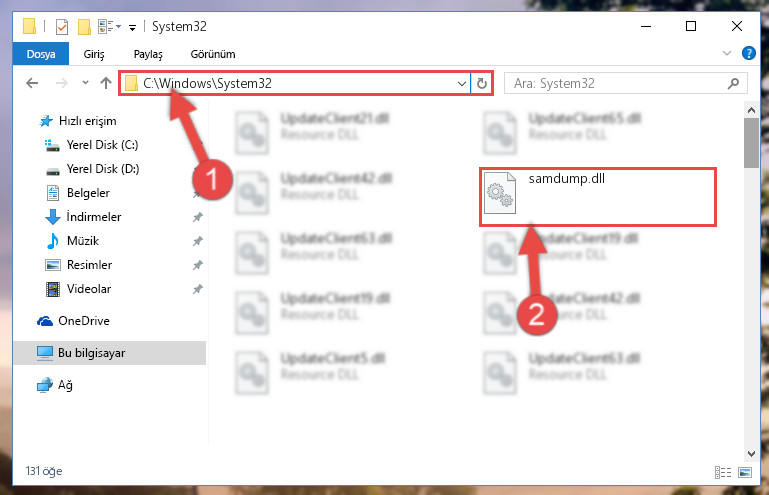Switch to the Görünüm tab
The width and height of the screenshot is (769, 495).
click(213, 54)
